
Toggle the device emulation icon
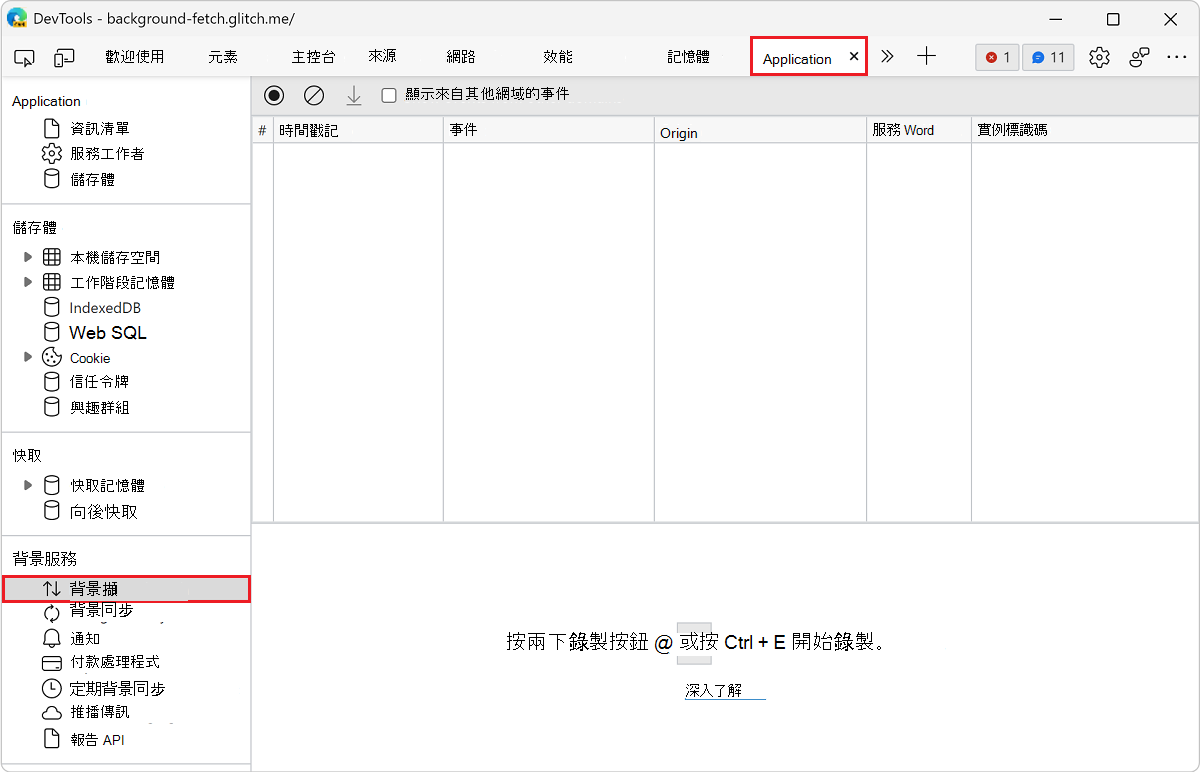point(64,58)
